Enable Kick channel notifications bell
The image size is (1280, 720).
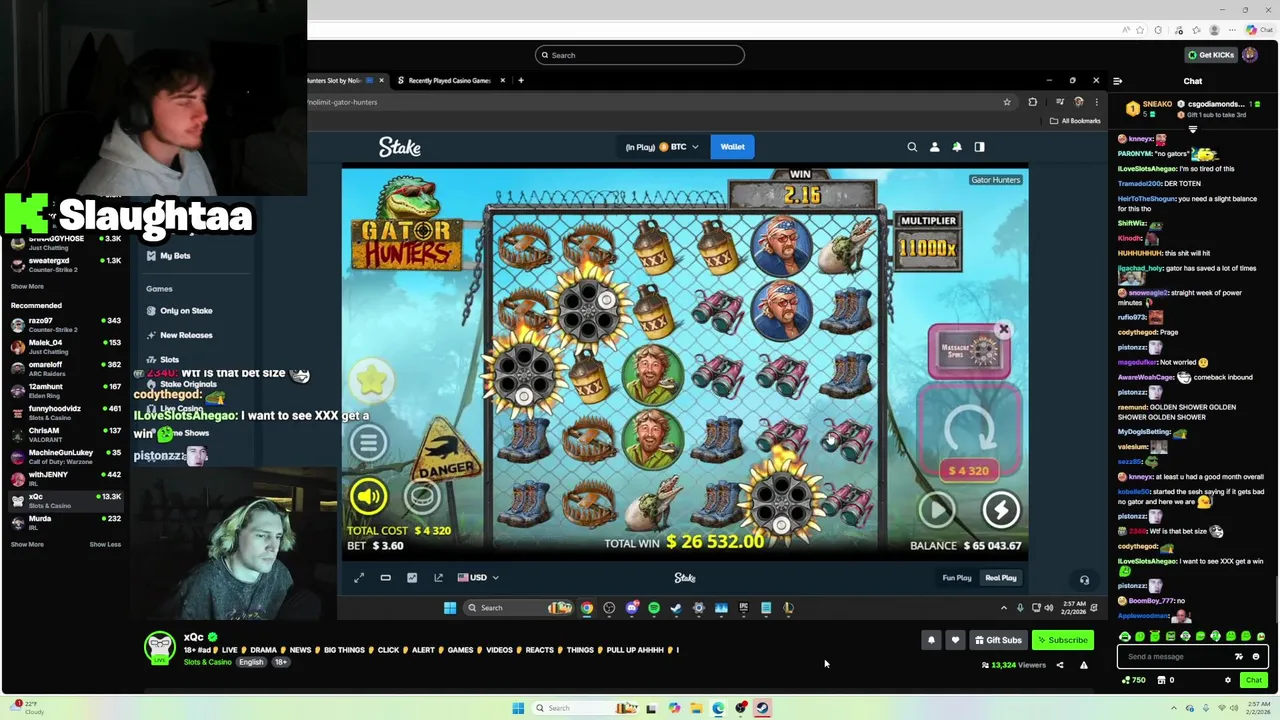pyautogui.click(x=931, y=640)
